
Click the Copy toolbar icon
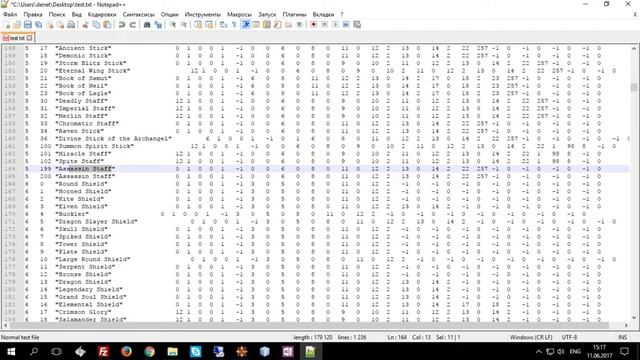pyautogui.click(x=96, y=25)
